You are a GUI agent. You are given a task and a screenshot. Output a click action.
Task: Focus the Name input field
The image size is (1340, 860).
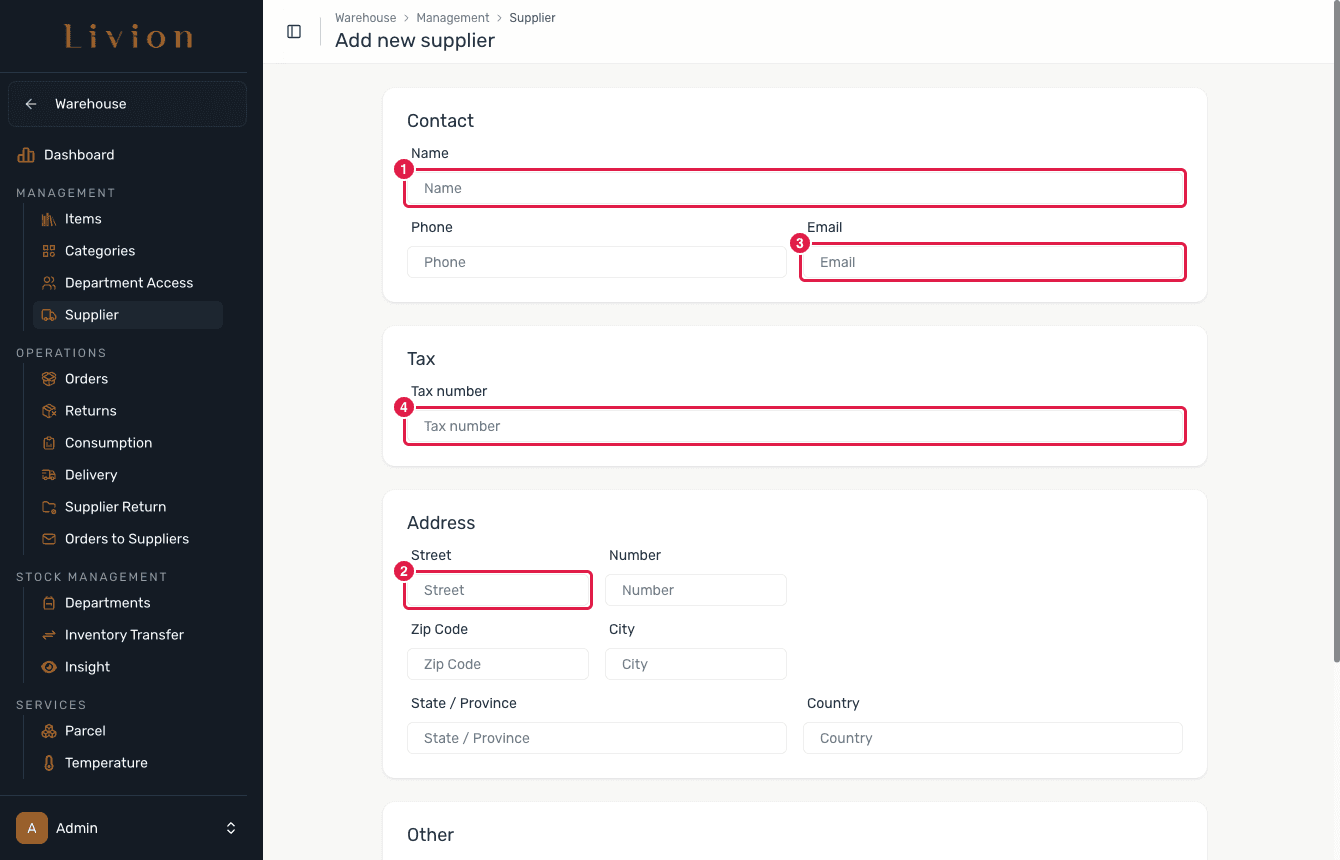pyautogui.click(x=795, y=188)
